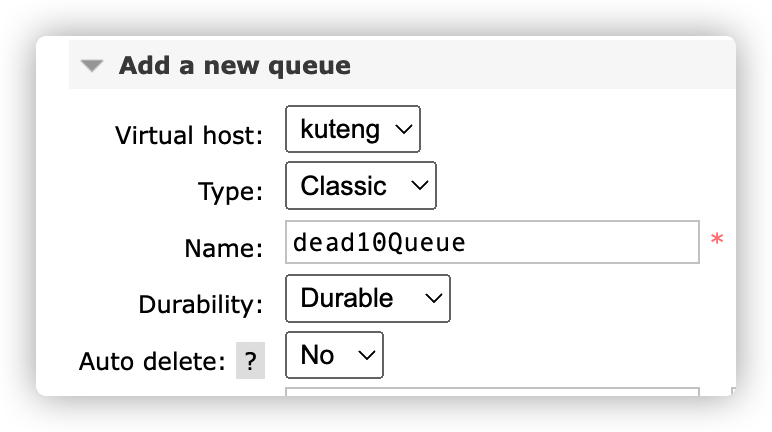This screenshot has height=432, width=772.
Task: Click the chevron arrow on the kuteng select
Action: 402,130
